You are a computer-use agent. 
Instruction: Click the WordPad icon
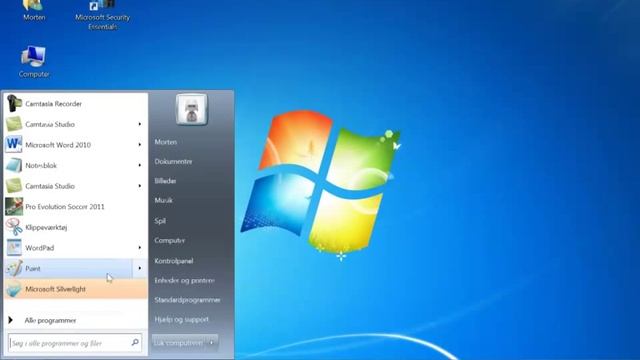pos(14,248)
